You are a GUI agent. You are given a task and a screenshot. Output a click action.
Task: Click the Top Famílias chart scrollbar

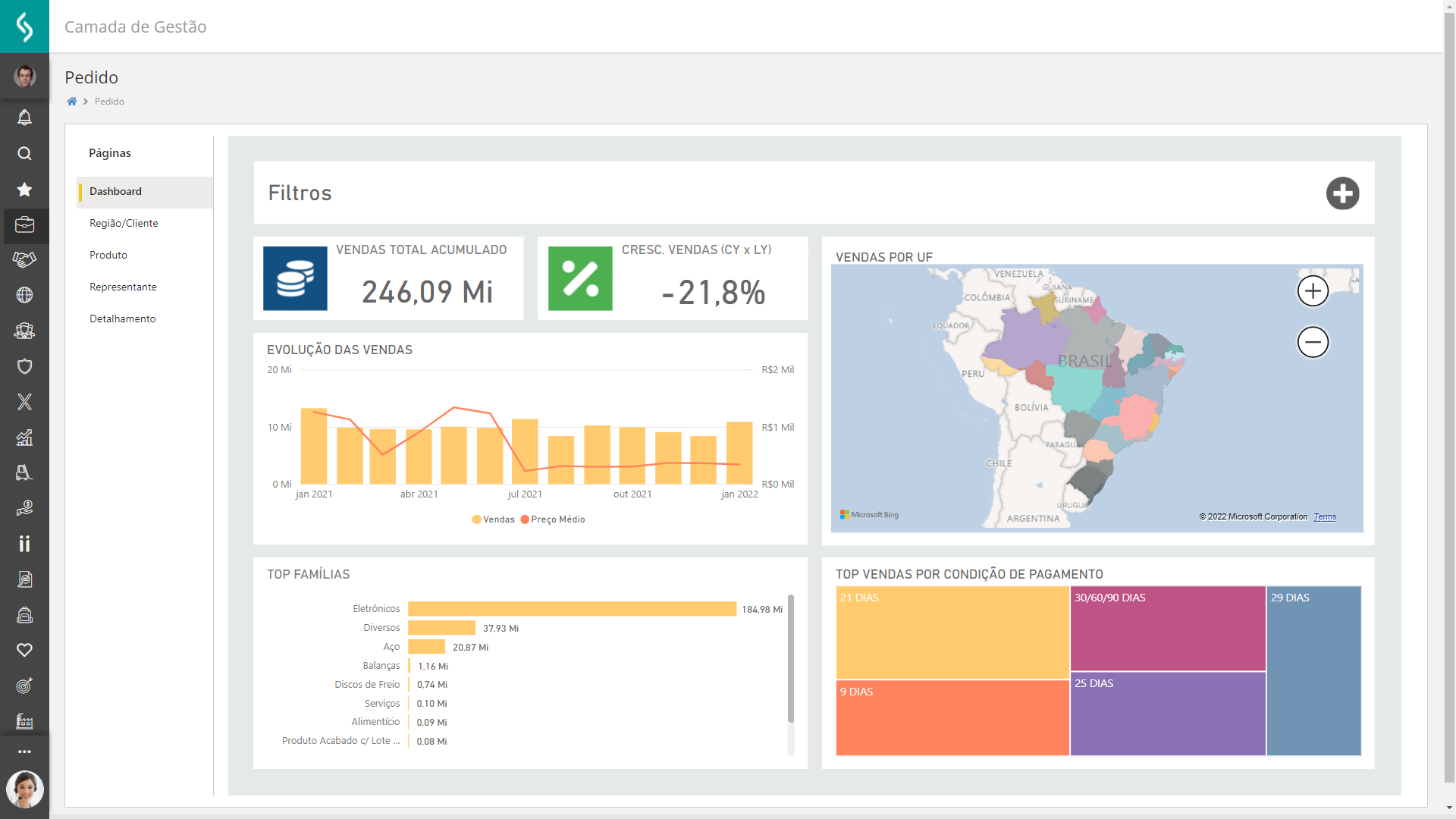click(x=790, y=660)
